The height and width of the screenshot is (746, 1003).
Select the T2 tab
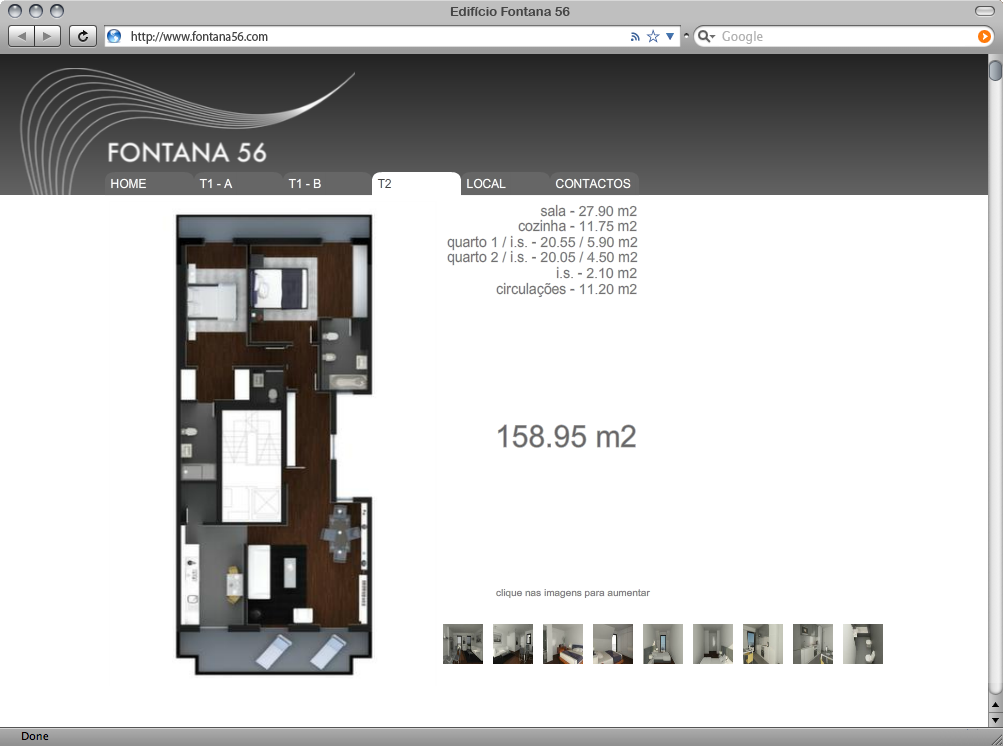coord(416,184)
